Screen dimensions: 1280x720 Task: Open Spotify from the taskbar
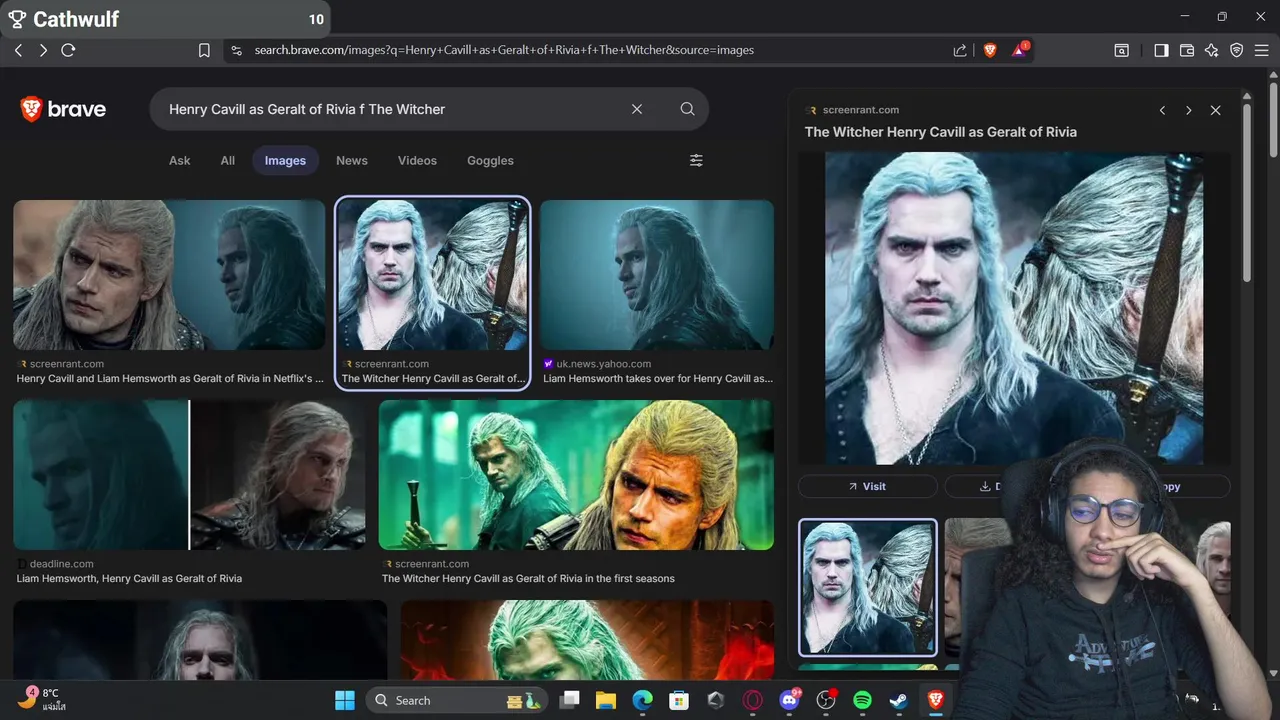click(862, 700)
